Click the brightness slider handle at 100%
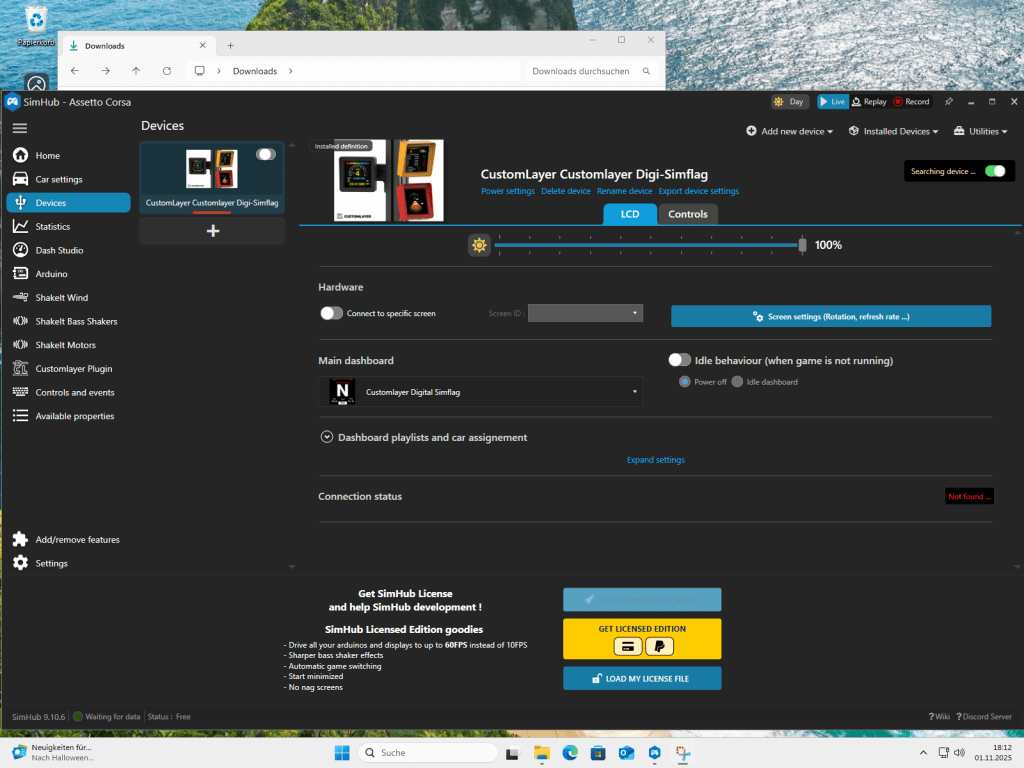 802,245
